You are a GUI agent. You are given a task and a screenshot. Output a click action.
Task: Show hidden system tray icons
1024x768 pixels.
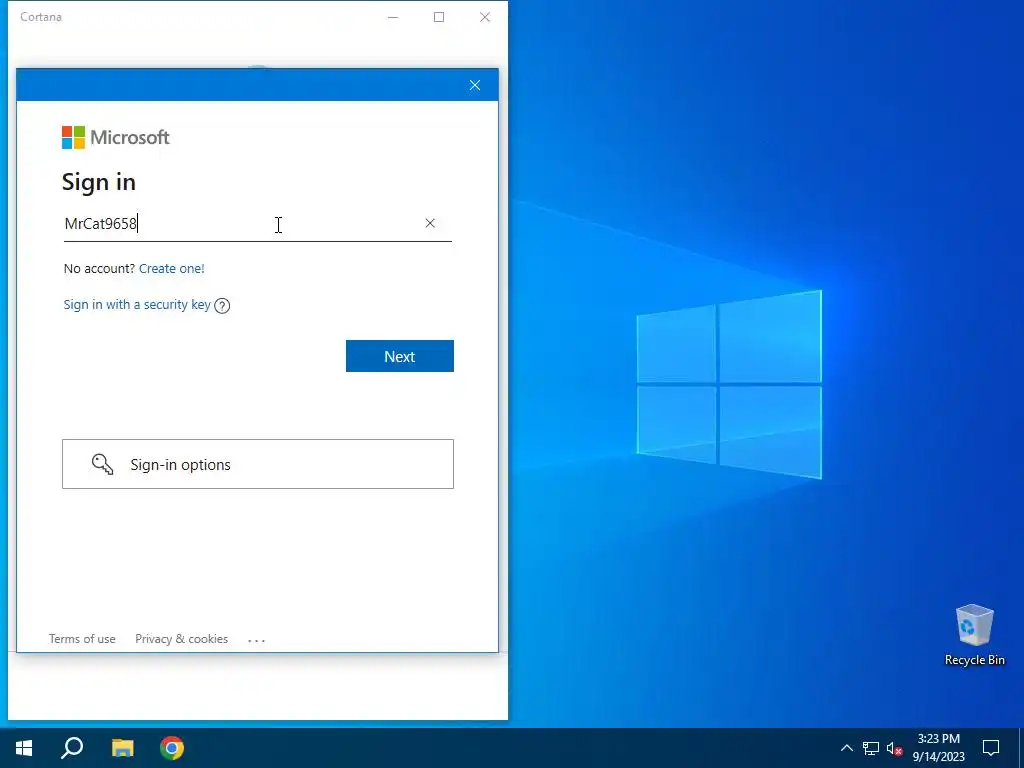tap(846, 748)
